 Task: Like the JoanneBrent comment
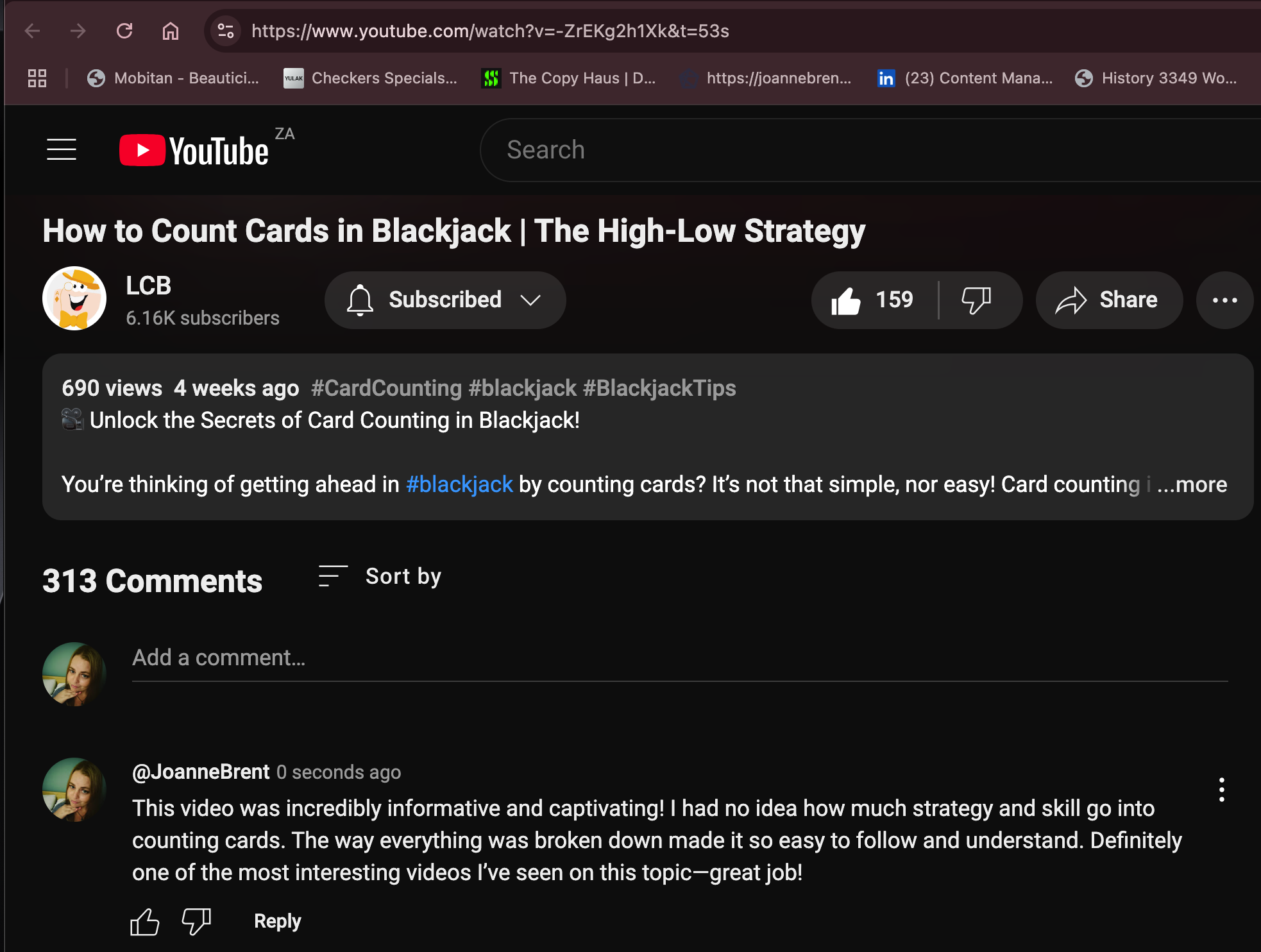(145, 922)
